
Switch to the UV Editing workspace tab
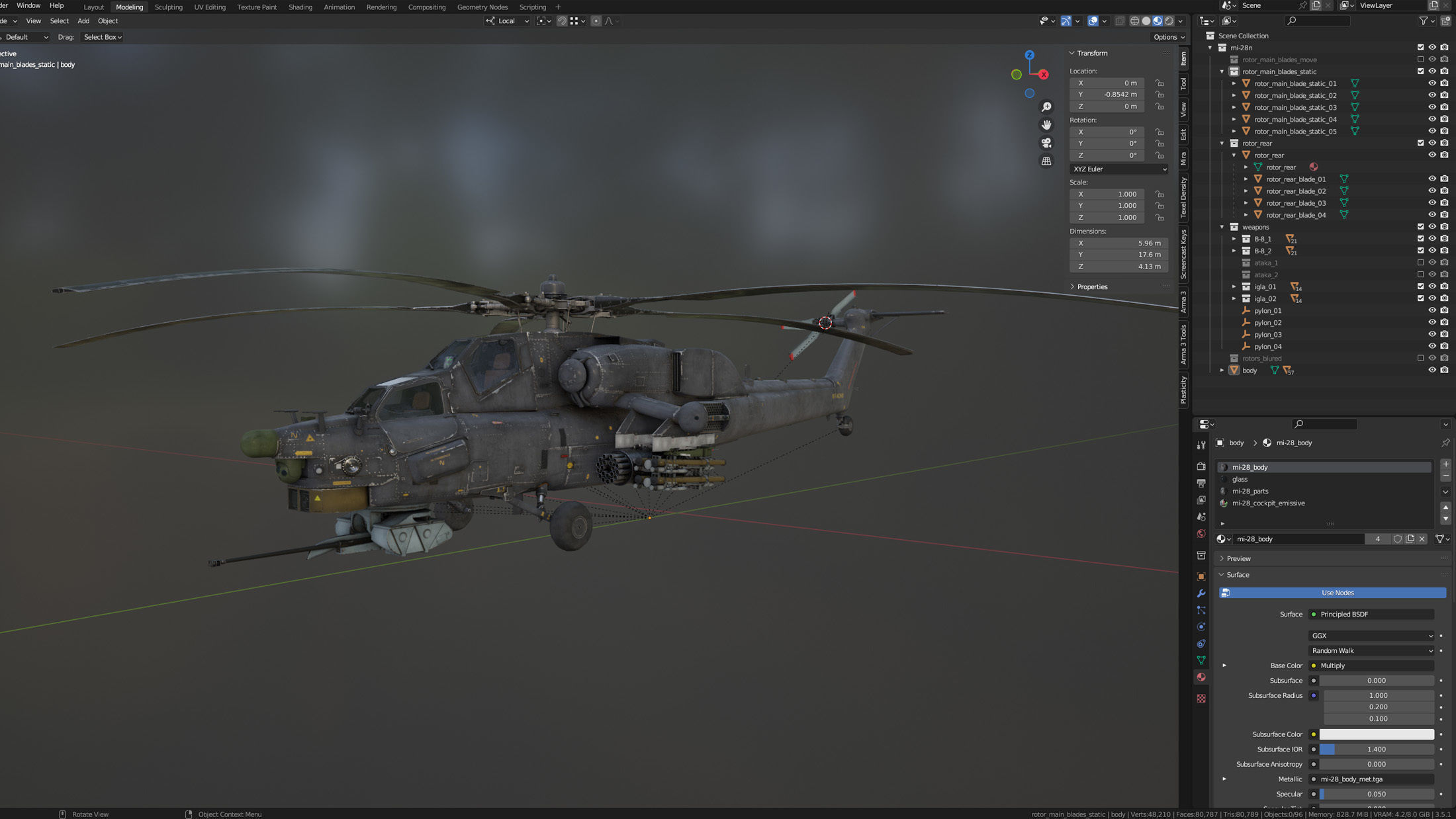[x=210, y=7]
